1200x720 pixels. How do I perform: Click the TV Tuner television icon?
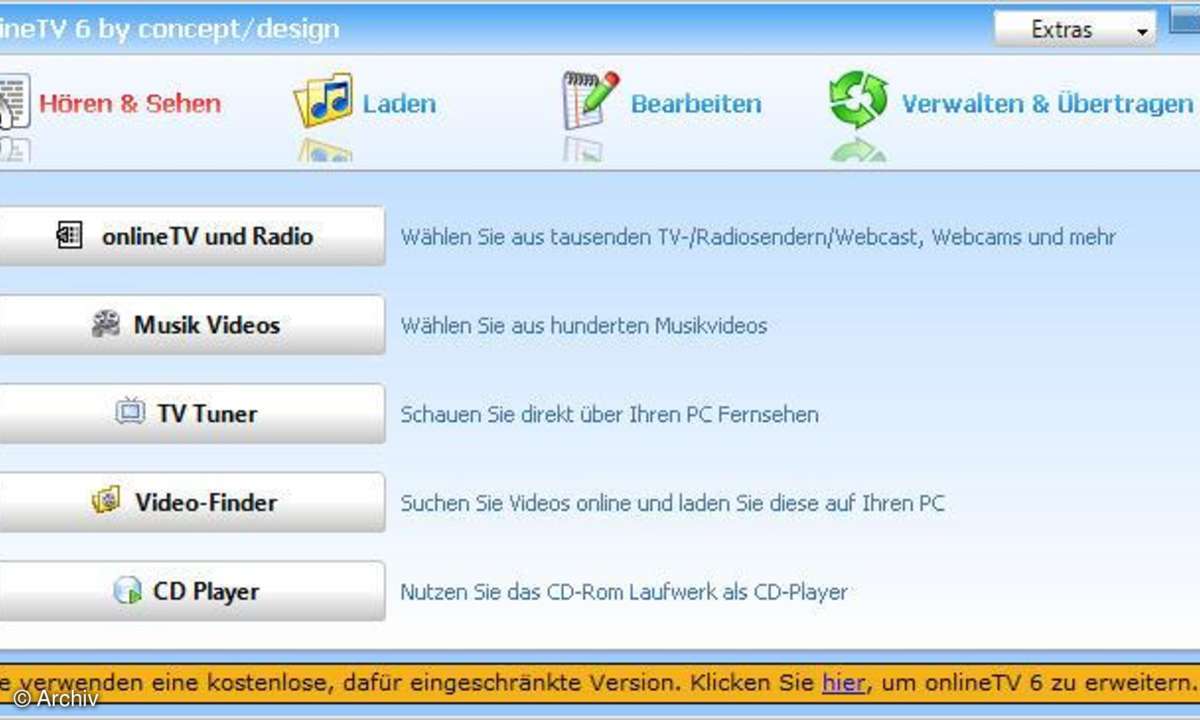(x=130, y=412)
